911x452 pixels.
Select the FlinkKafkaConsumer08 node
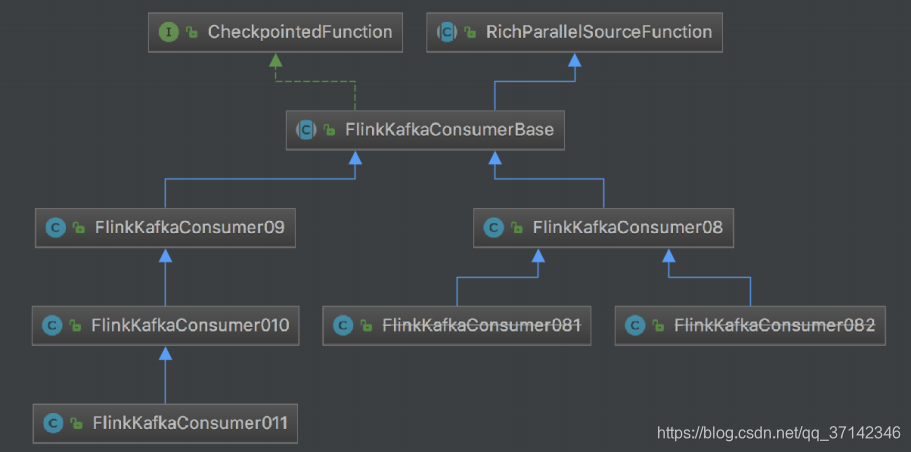(x=604, y=228)
